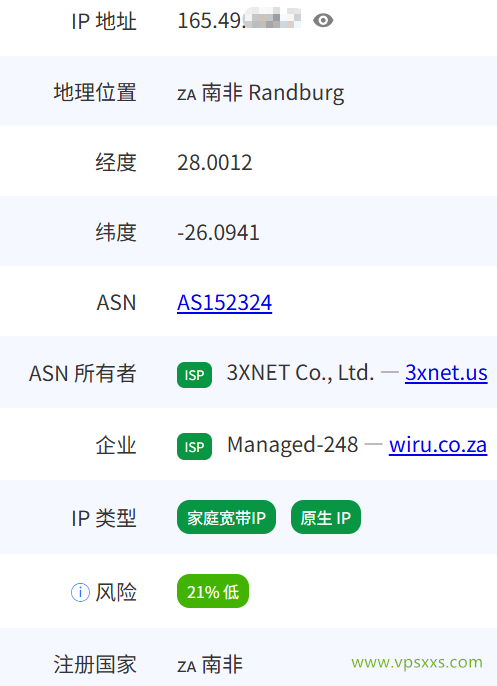The width and height of the screenshot is (497, 686).
Task: Click the ISP badge next to Managed-248
Action: click(x=194, y=447)
